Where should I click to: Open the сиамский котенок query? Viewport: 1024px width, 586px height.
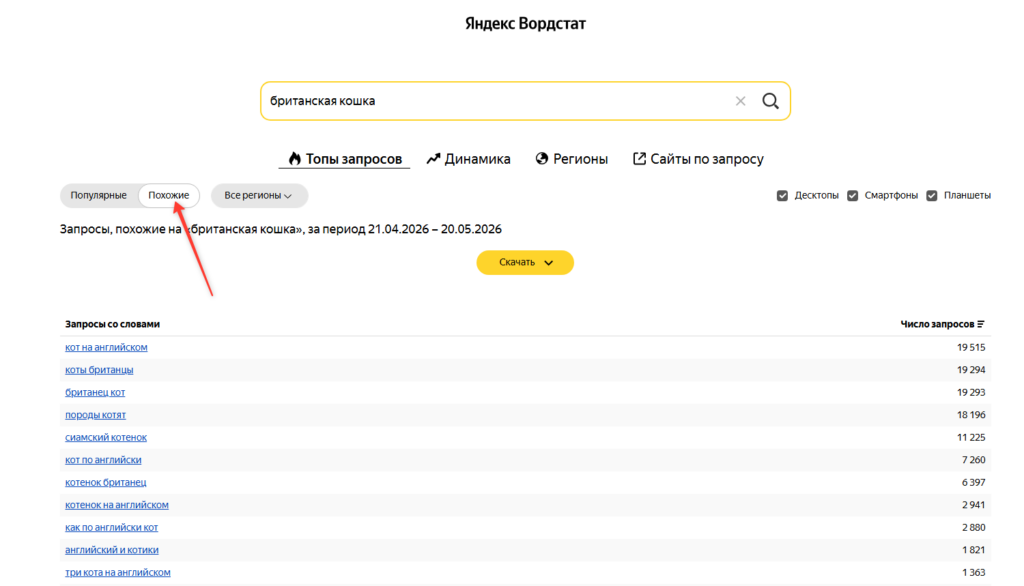(x=106, y=438)
